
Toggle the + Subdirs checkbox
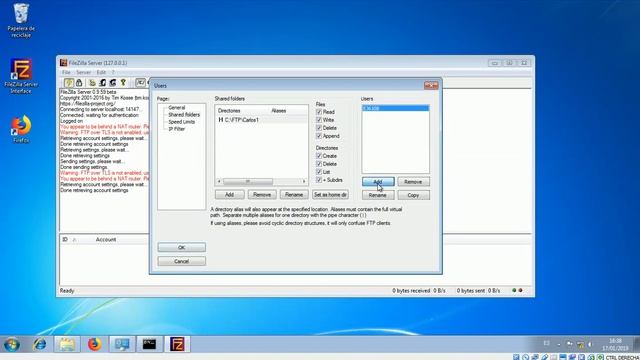pyautogui.click(x=319, y=180)
